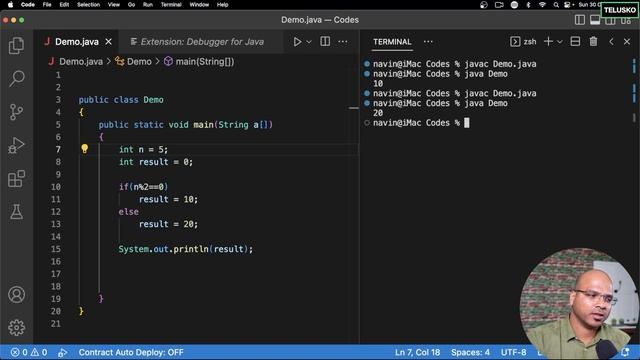The width and height of the screenshot is (640, 360).
Task: Click UTF-8 encoding status item
Action: click(513, 352)
